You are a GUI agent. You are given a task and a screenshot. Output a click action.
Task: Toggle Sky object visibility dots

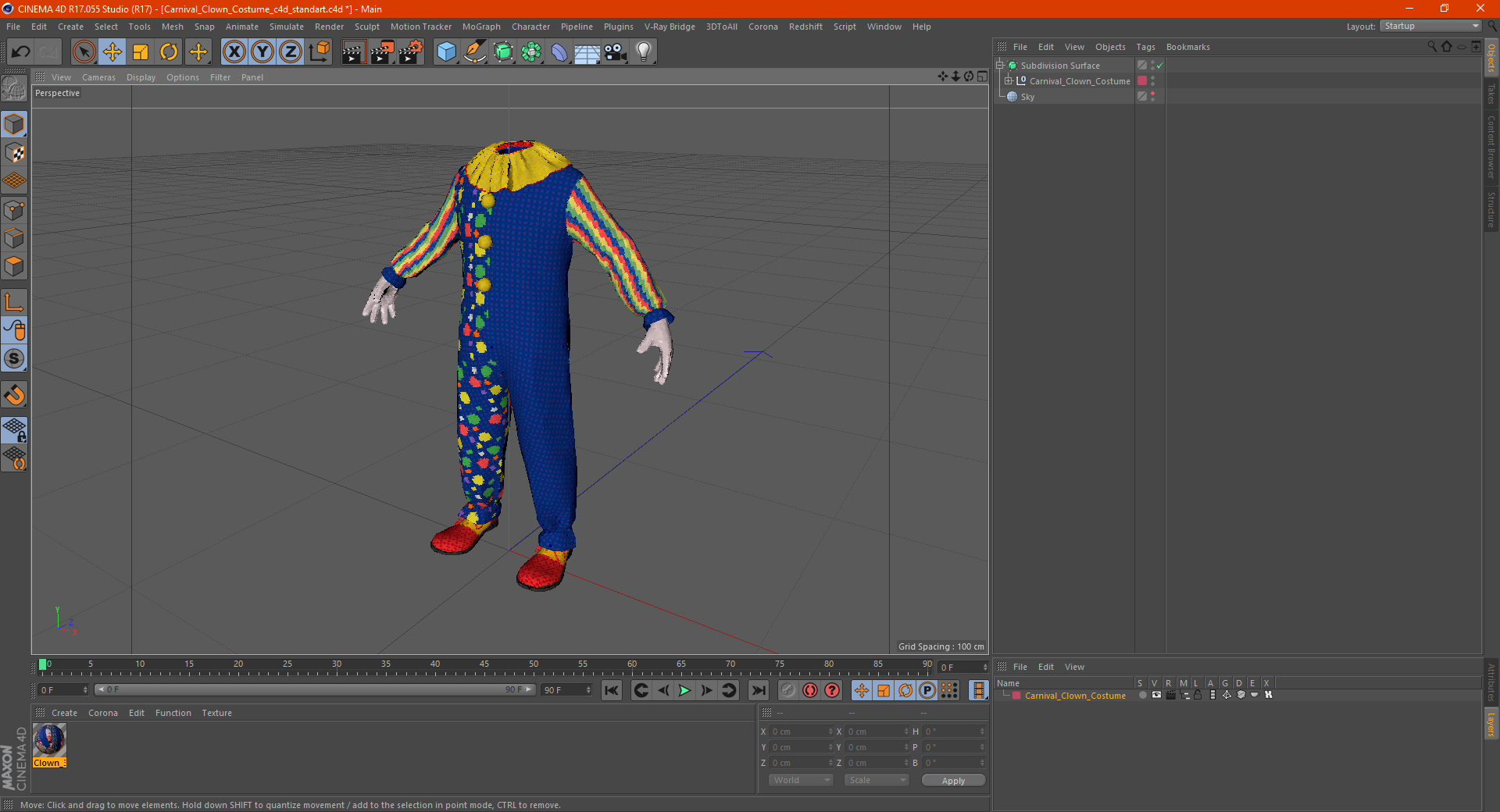point(1152,97)
